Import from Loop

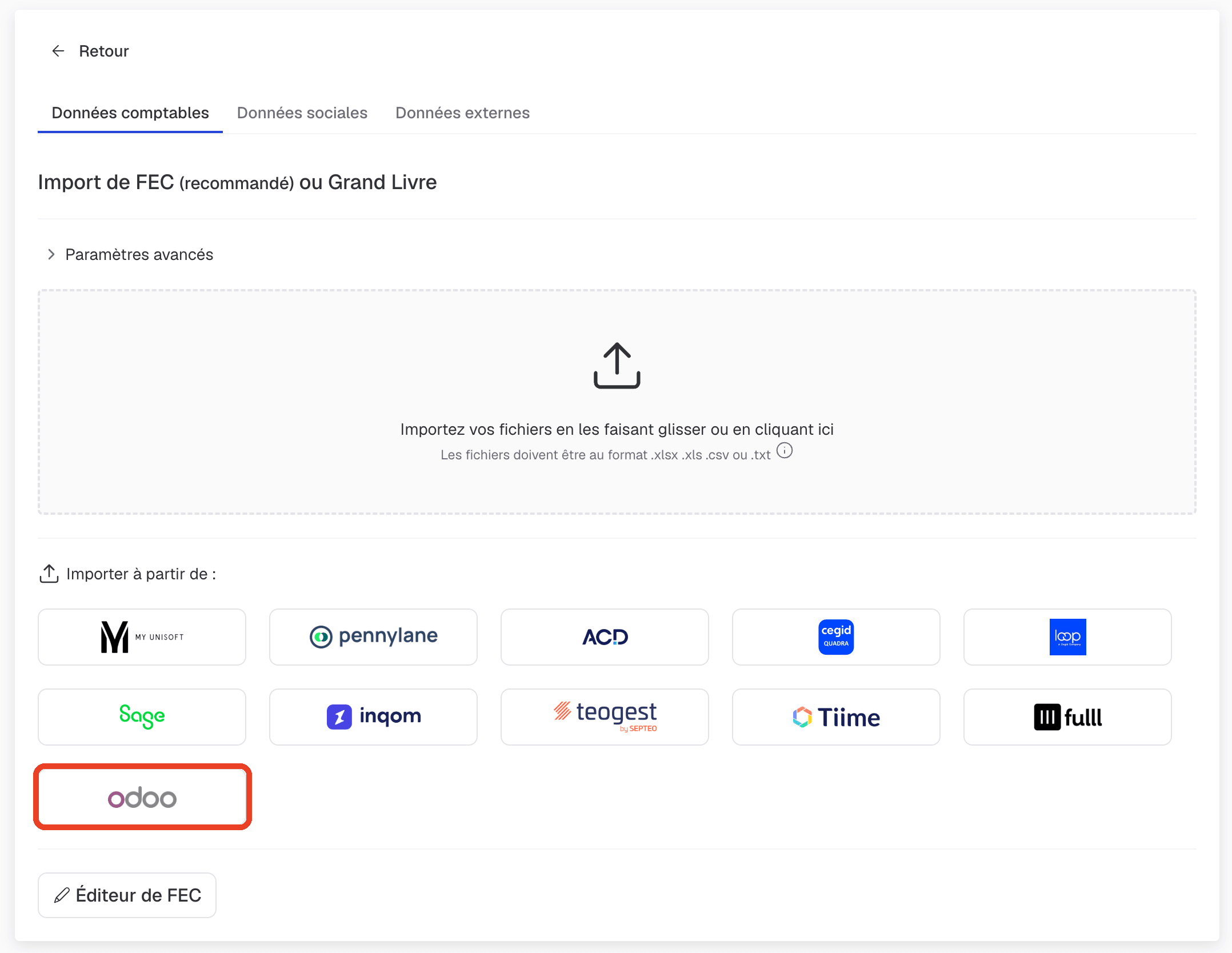1067,637
